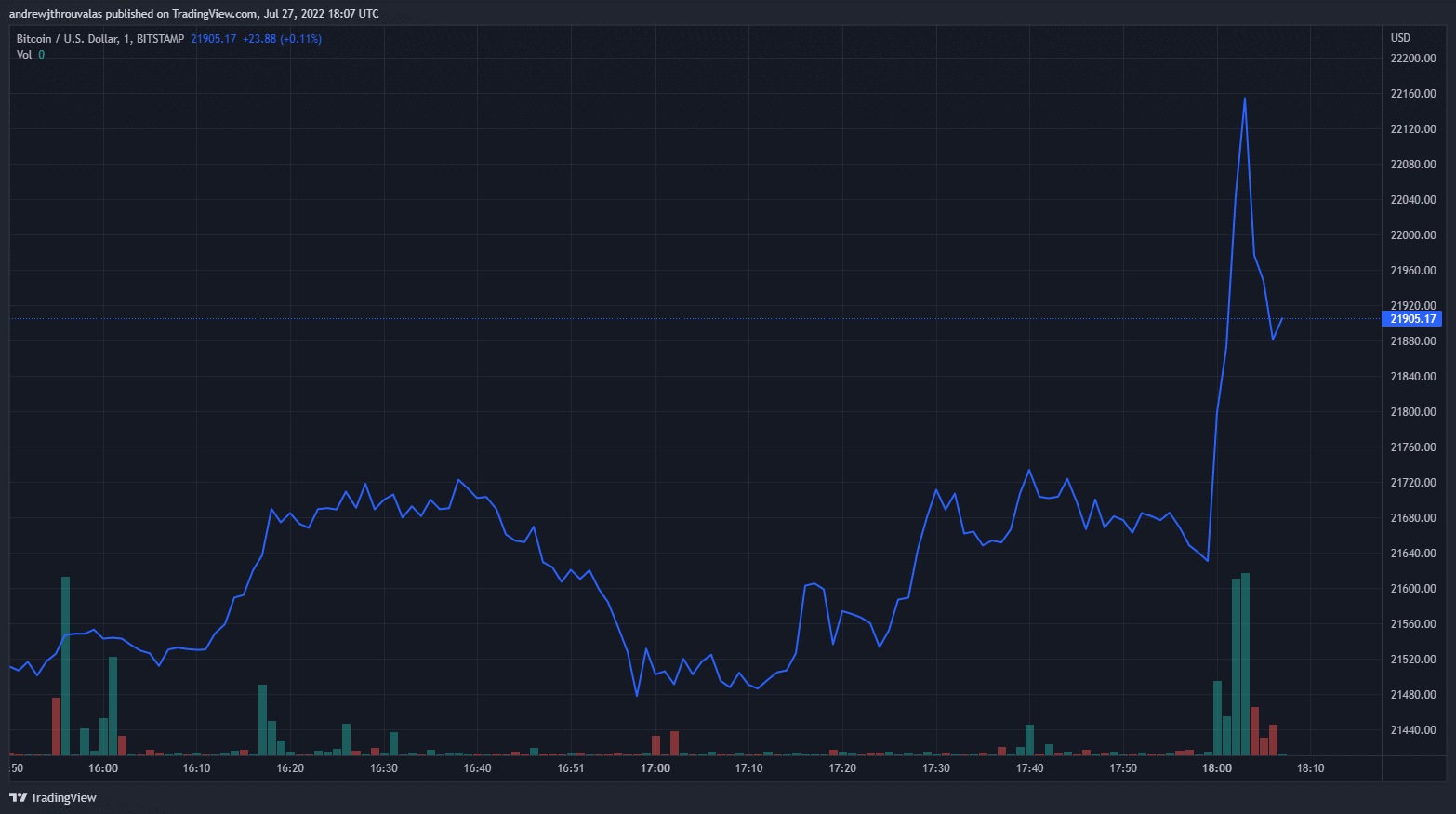1456x814 pixels.
Task: Click the 16:51 time axis label
Action: tap(571, 768)
